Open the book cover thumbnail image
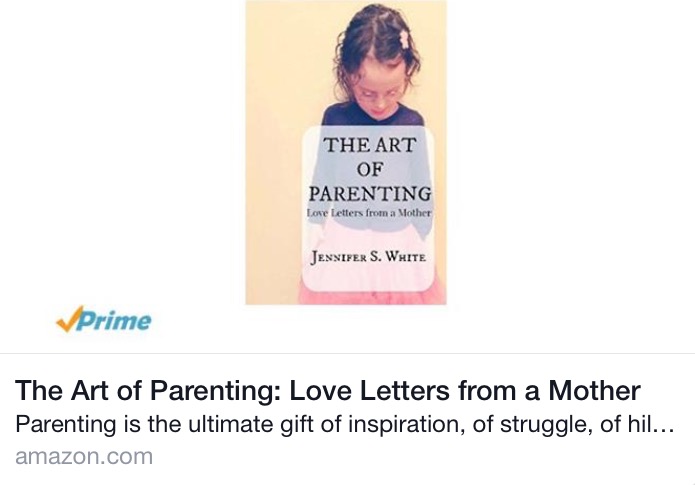695x485 pixels. [346, 152]
